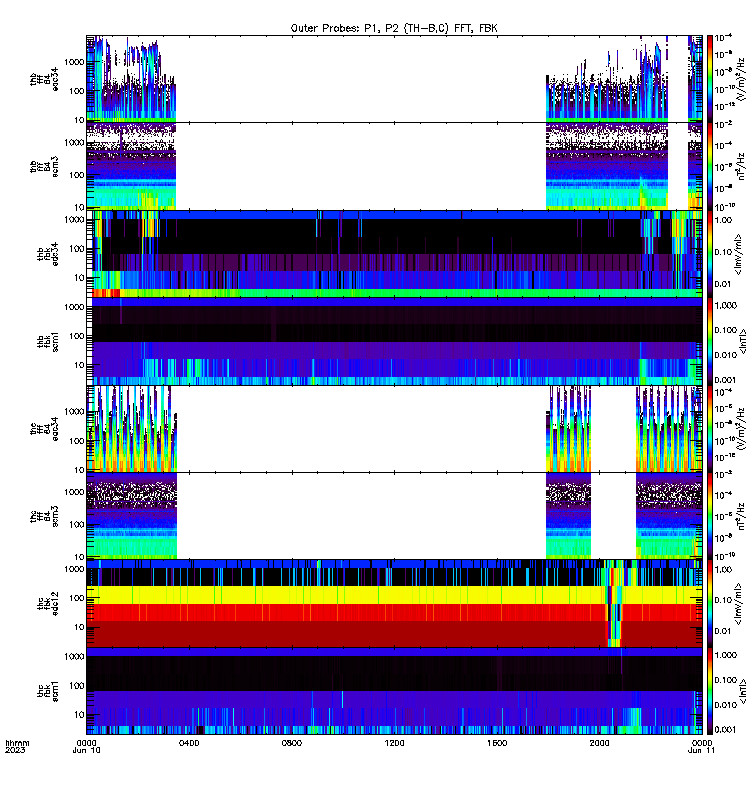
Task: Click the thc fbk edc12 red-yellow spectrogram panel
Action: tap(394, 604)
